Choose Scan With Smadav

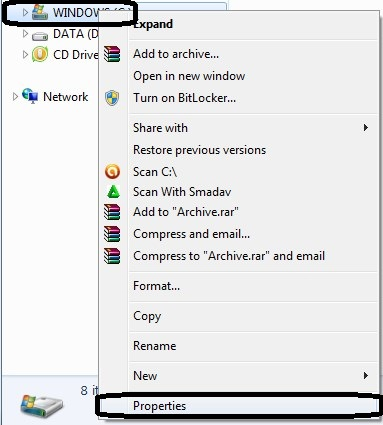[x=239, y=192]
